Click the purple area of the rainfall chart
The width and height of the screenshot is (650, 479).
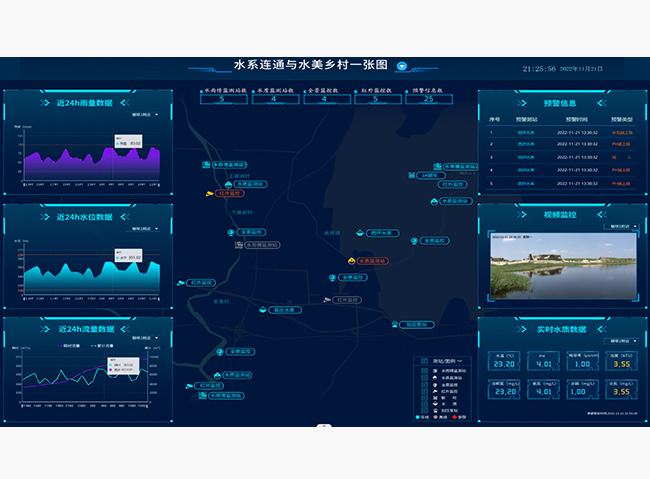pyautogui.click(x=90, y=167)
